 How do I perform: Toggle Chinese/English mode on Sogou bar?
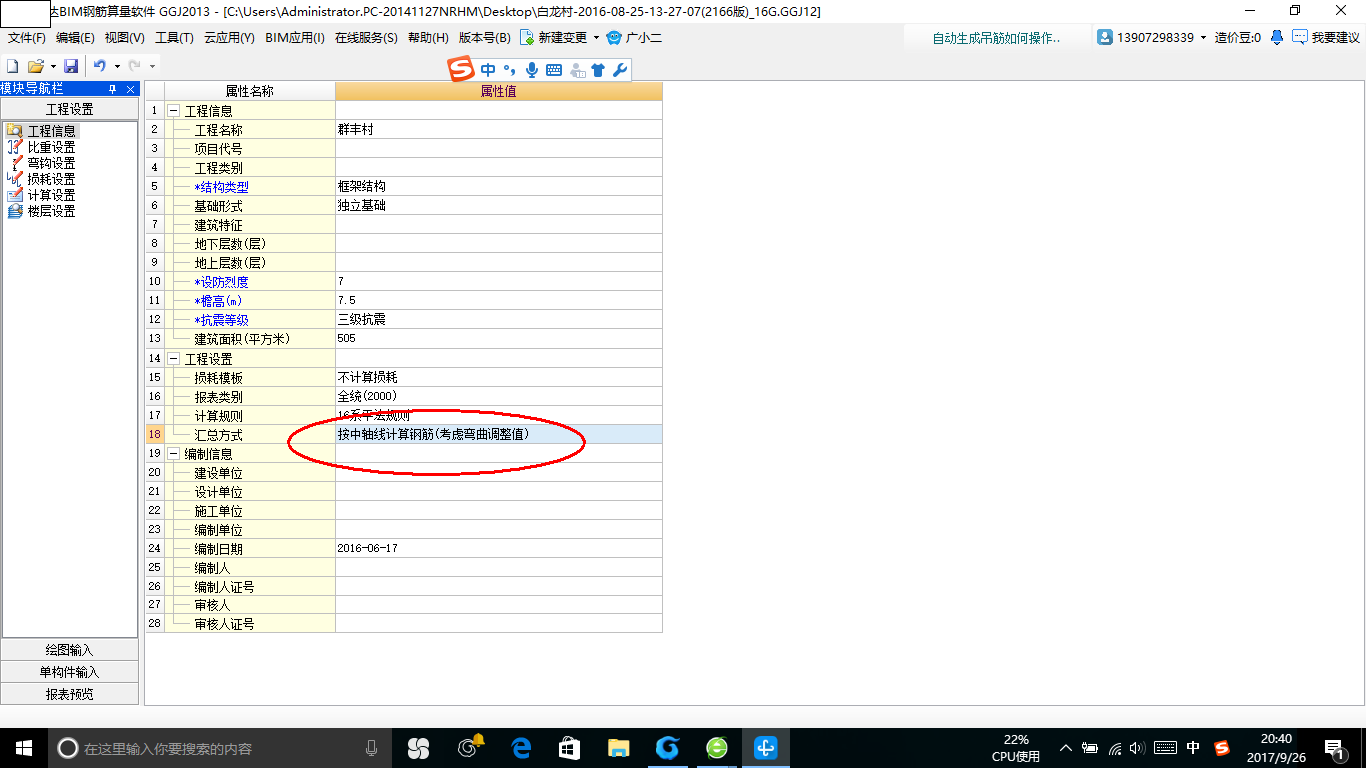488,70
